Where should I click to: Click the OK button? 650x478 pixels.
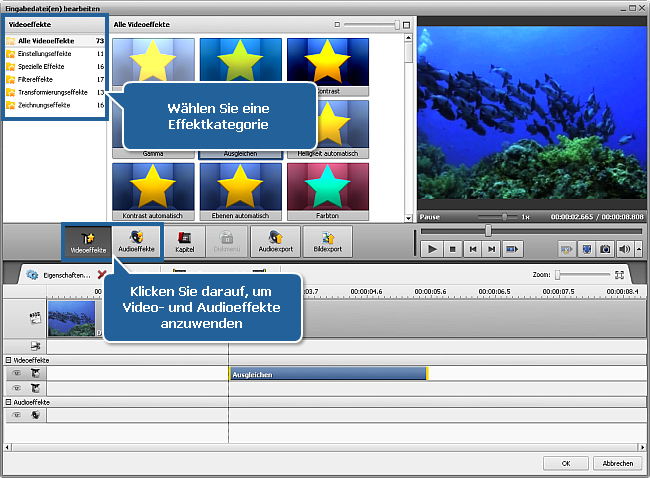click(566, 463)
